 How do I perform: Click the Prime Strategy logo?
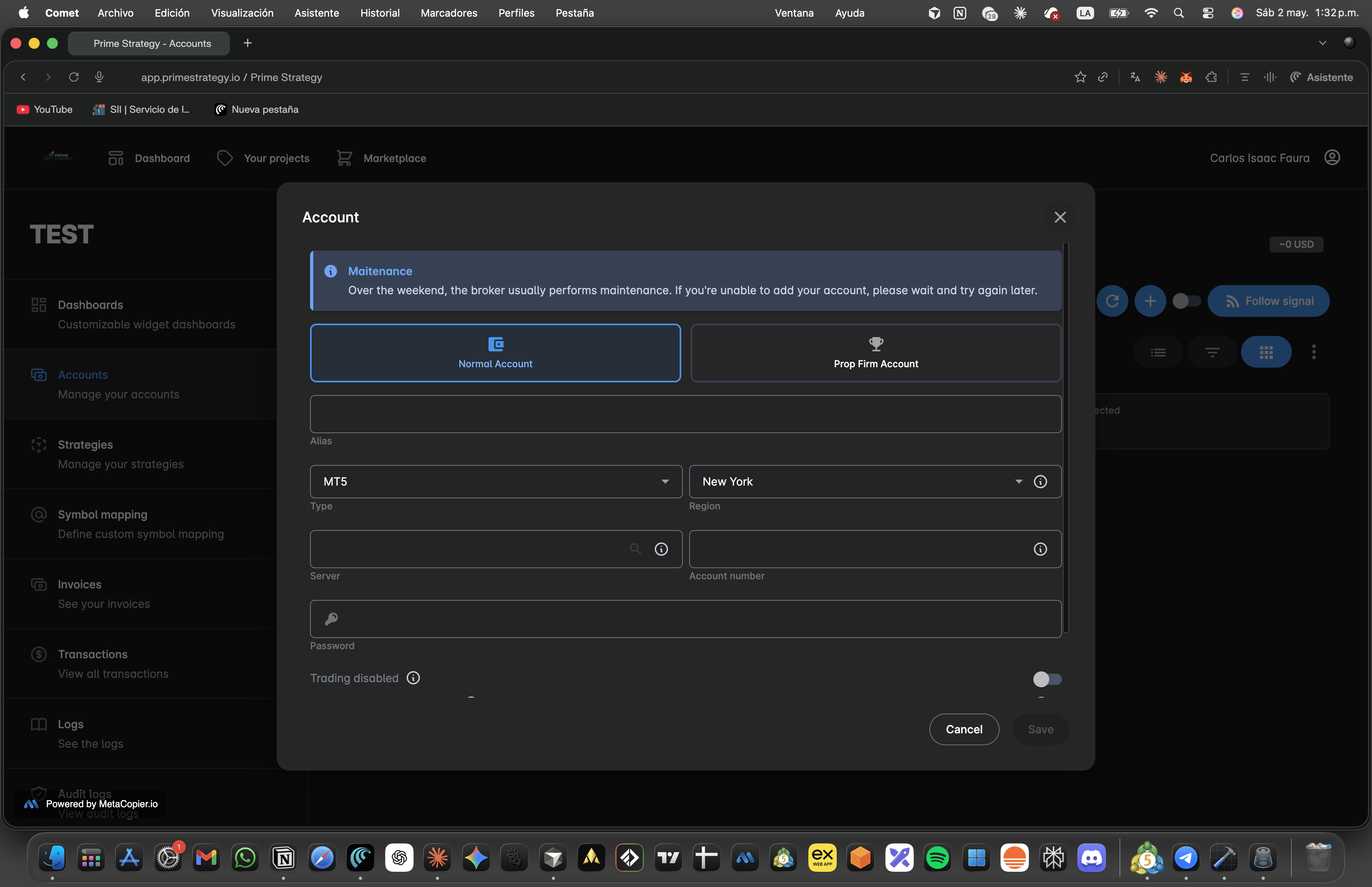(58, 156)
